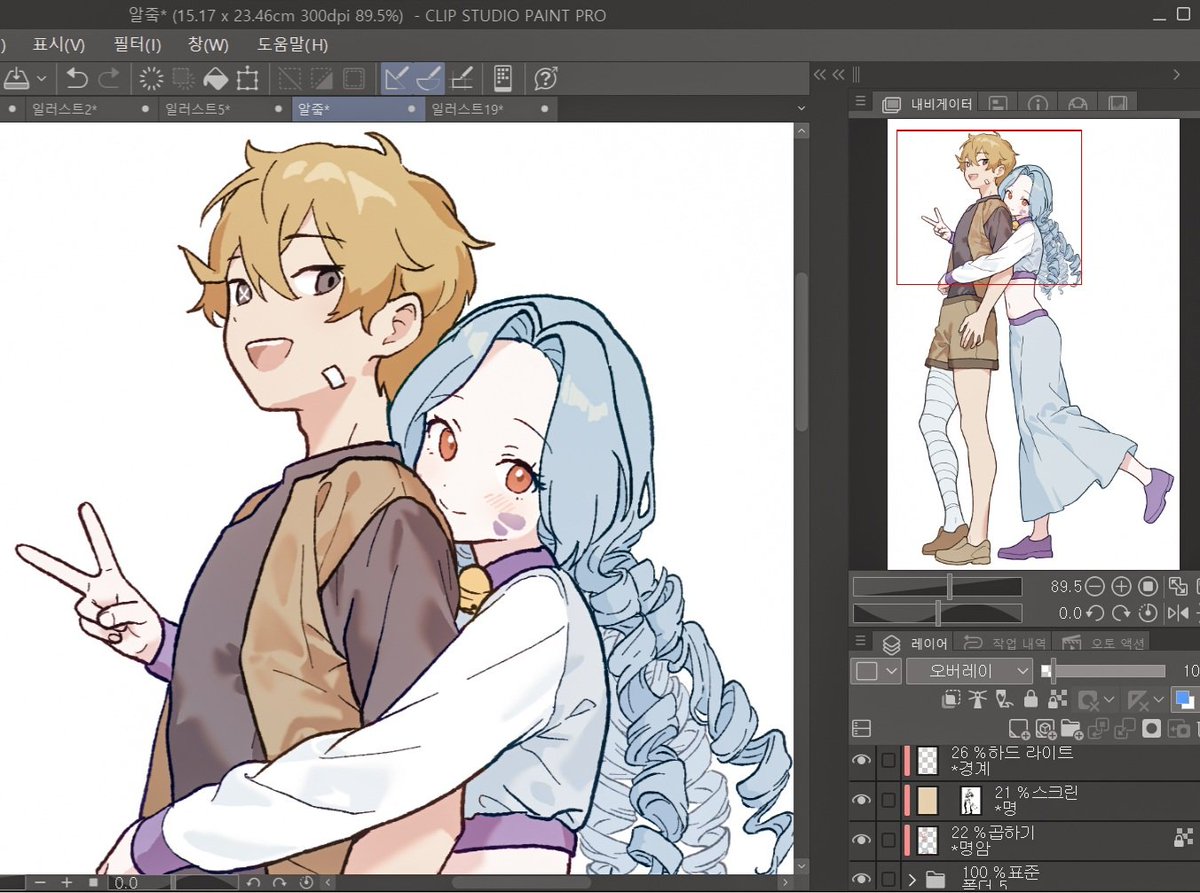Toggle Set as Draft Layer

[x=1005, y=699]
